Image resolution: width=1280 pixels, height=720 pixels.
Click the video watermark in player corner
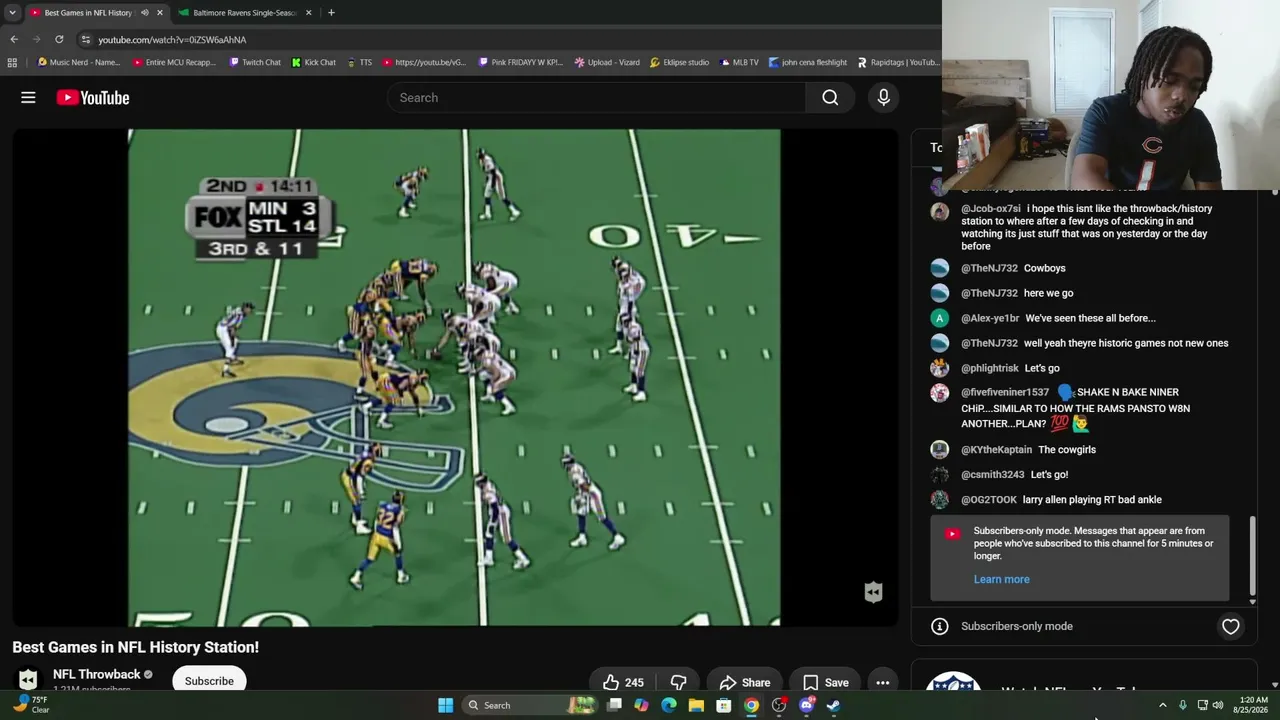(873, 592)
